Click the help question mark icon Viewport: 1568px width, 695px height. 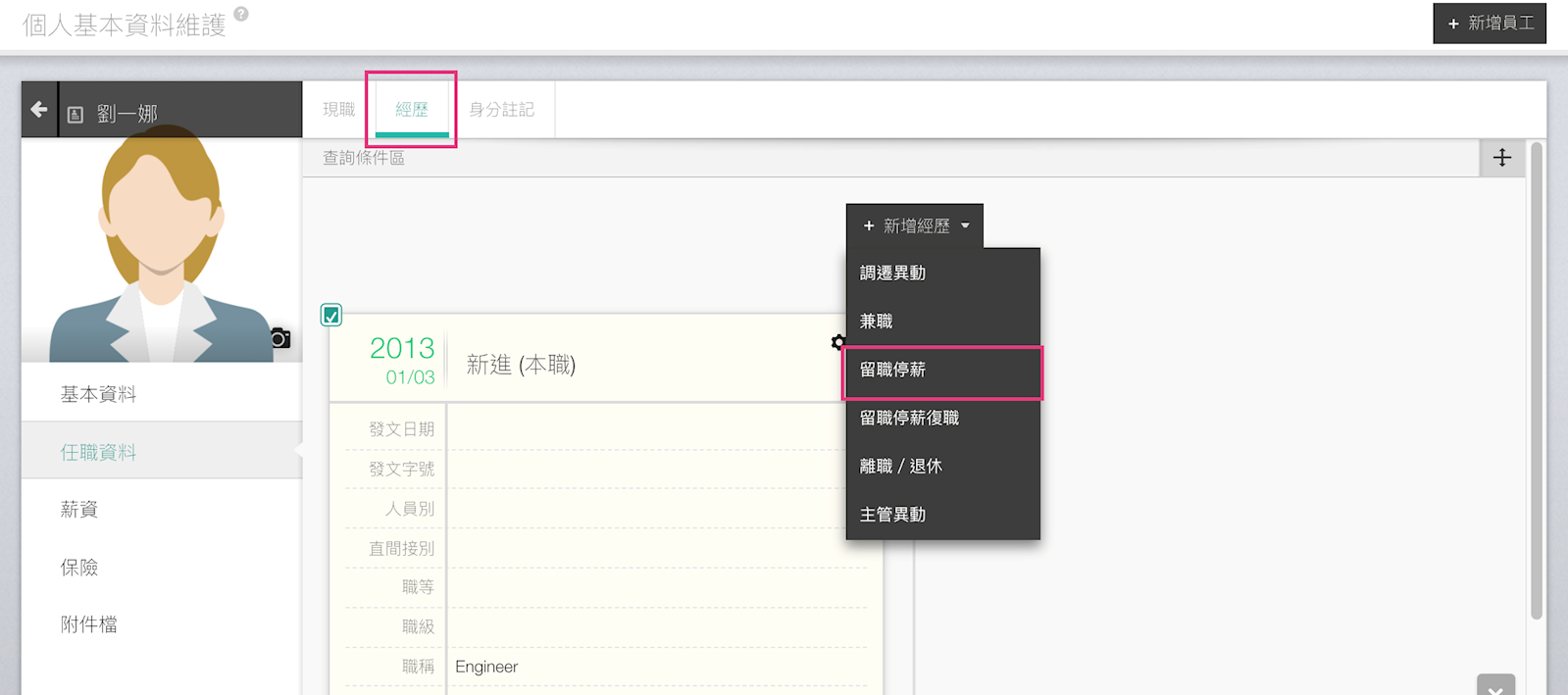(241, 14)
